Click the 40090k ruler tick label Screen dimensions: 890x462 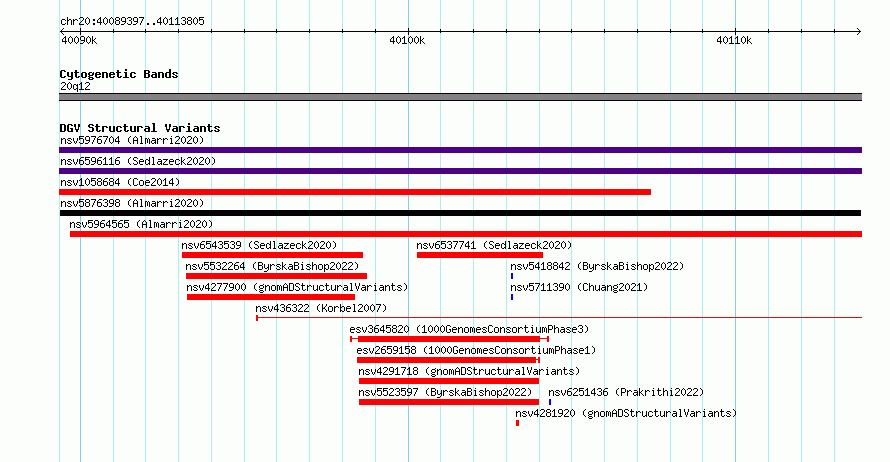click(79, 40)
